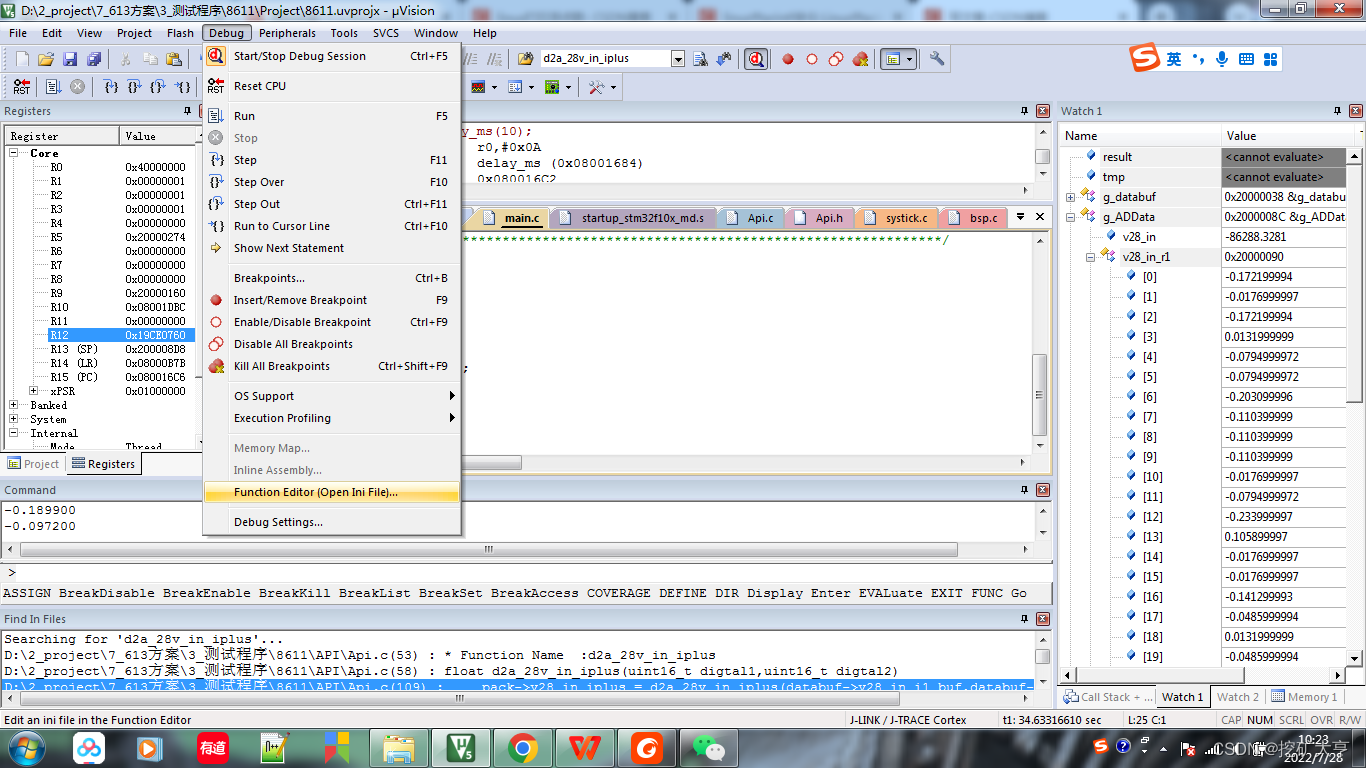Click the Step Over toolbar icon
Screen dimensions: 1366x768
coord(135,87)
